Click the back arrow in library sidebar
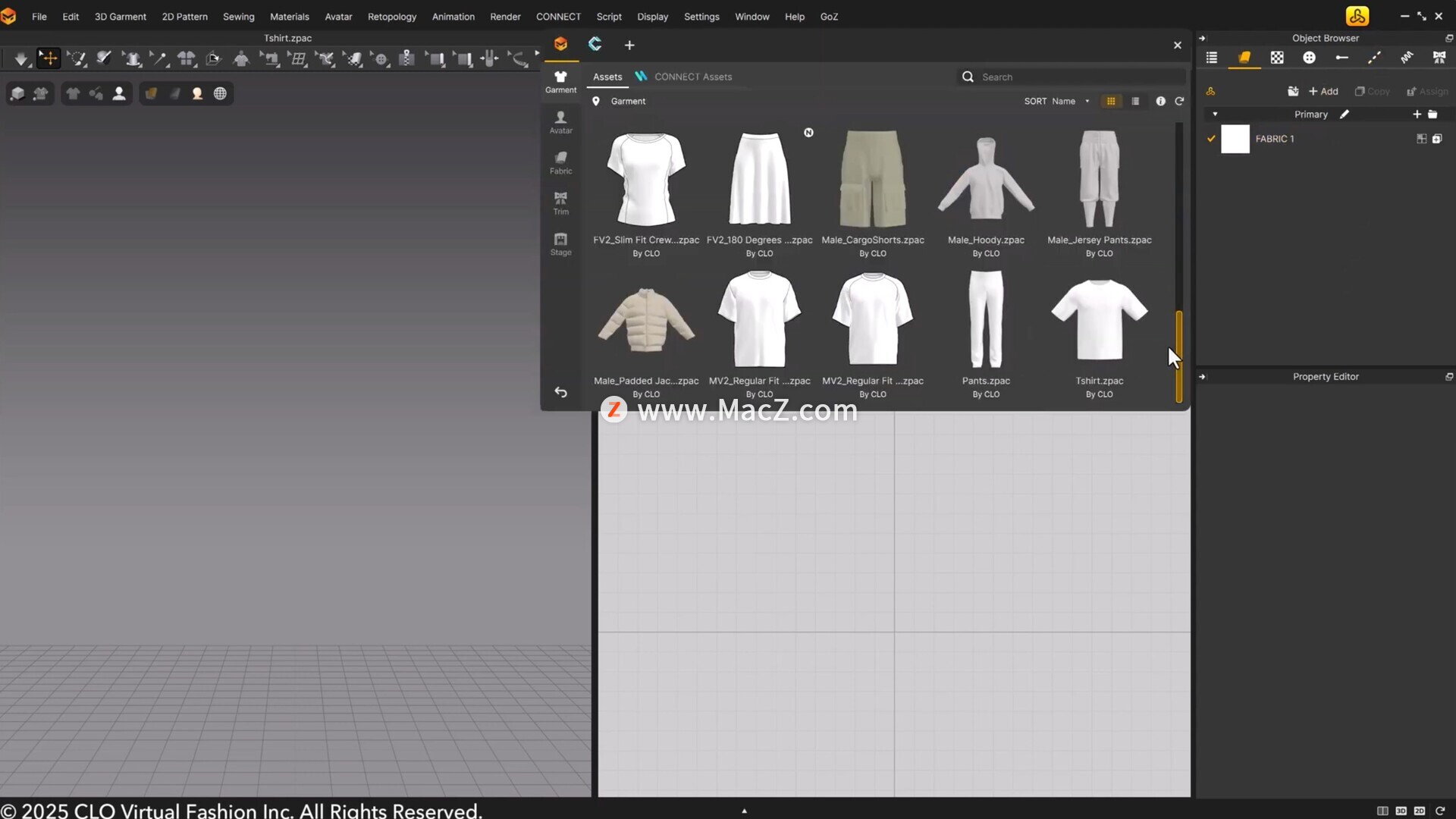Viewport: 1456px width, 819px height. (x=560, y=392)
